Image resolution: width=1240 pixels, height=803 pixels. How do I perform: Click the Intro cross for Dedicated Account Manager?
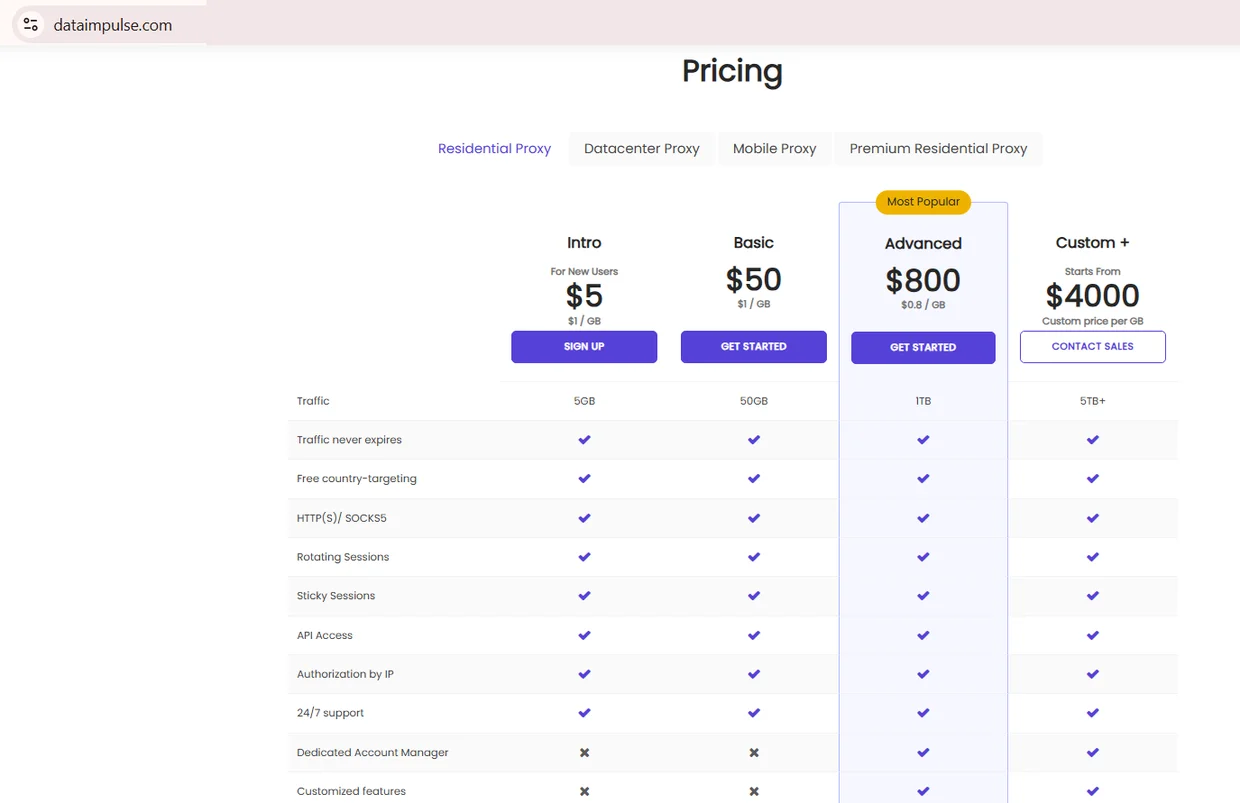(x=584, y=752)
